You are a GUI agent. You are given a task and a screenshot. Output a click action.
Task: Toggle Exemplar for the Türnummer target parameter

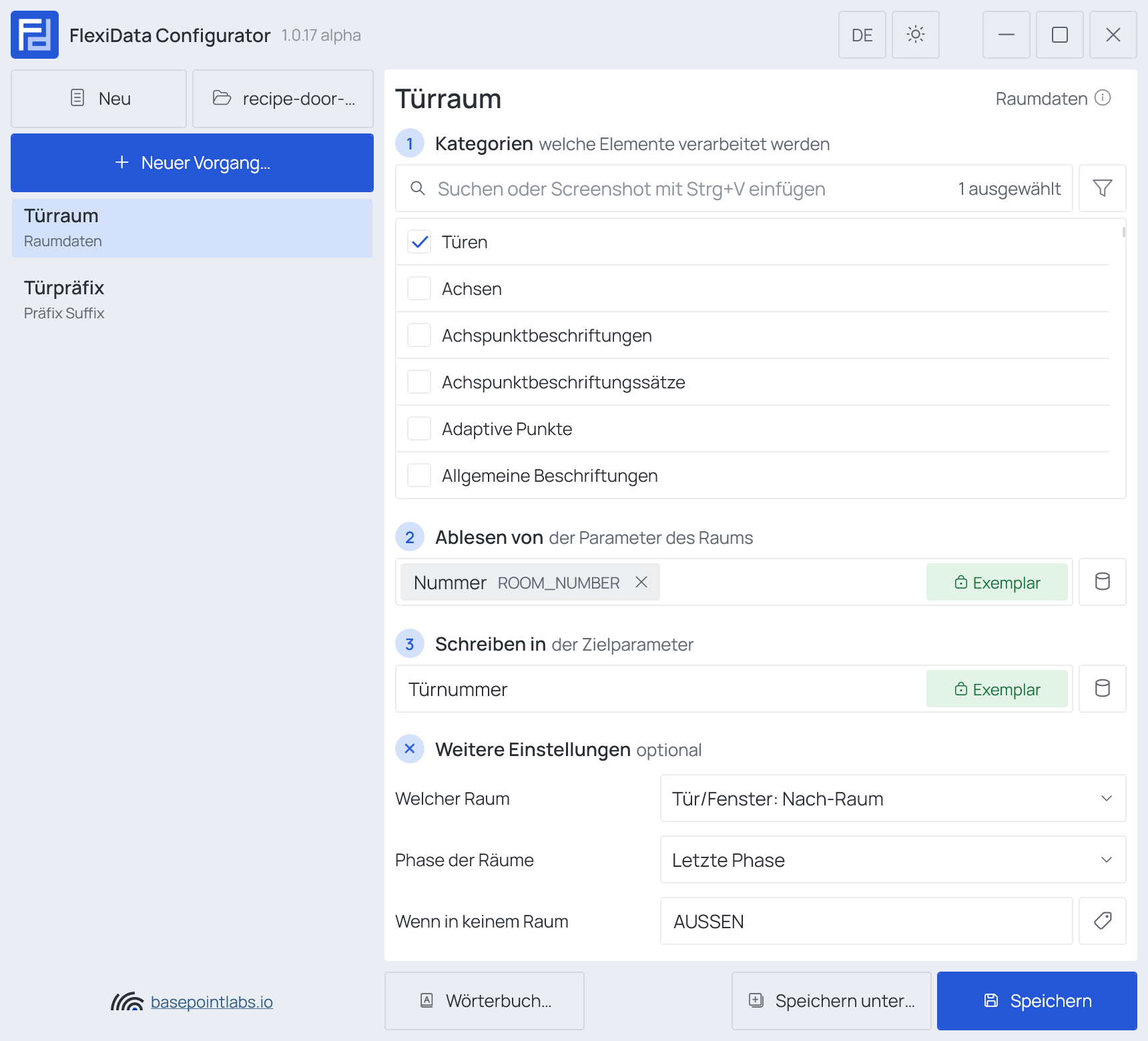[997, 689]
